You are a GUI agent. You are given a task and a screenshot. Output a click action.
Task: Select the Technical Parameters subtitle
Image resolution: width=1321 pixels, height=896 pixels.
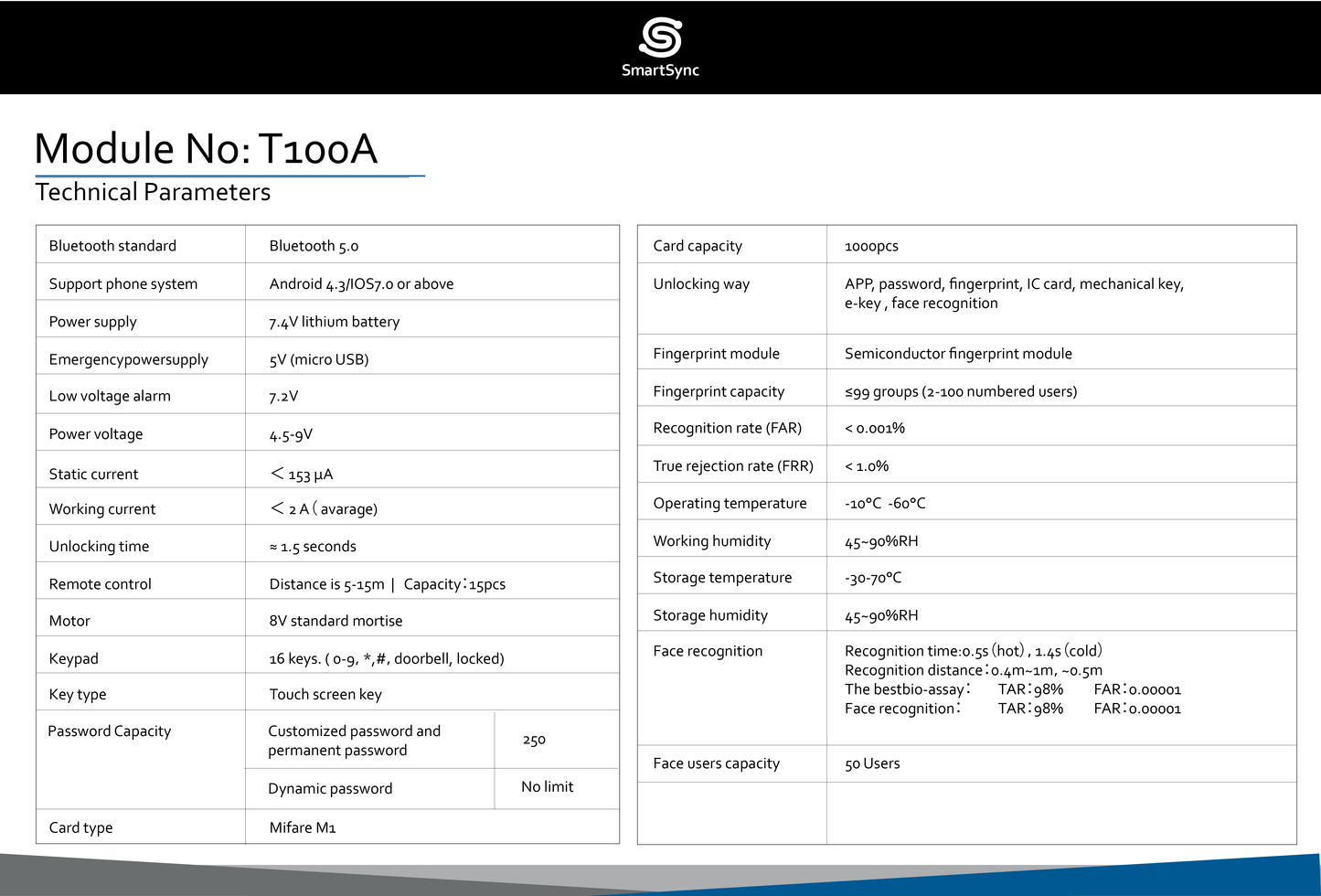tap(152, 192)
